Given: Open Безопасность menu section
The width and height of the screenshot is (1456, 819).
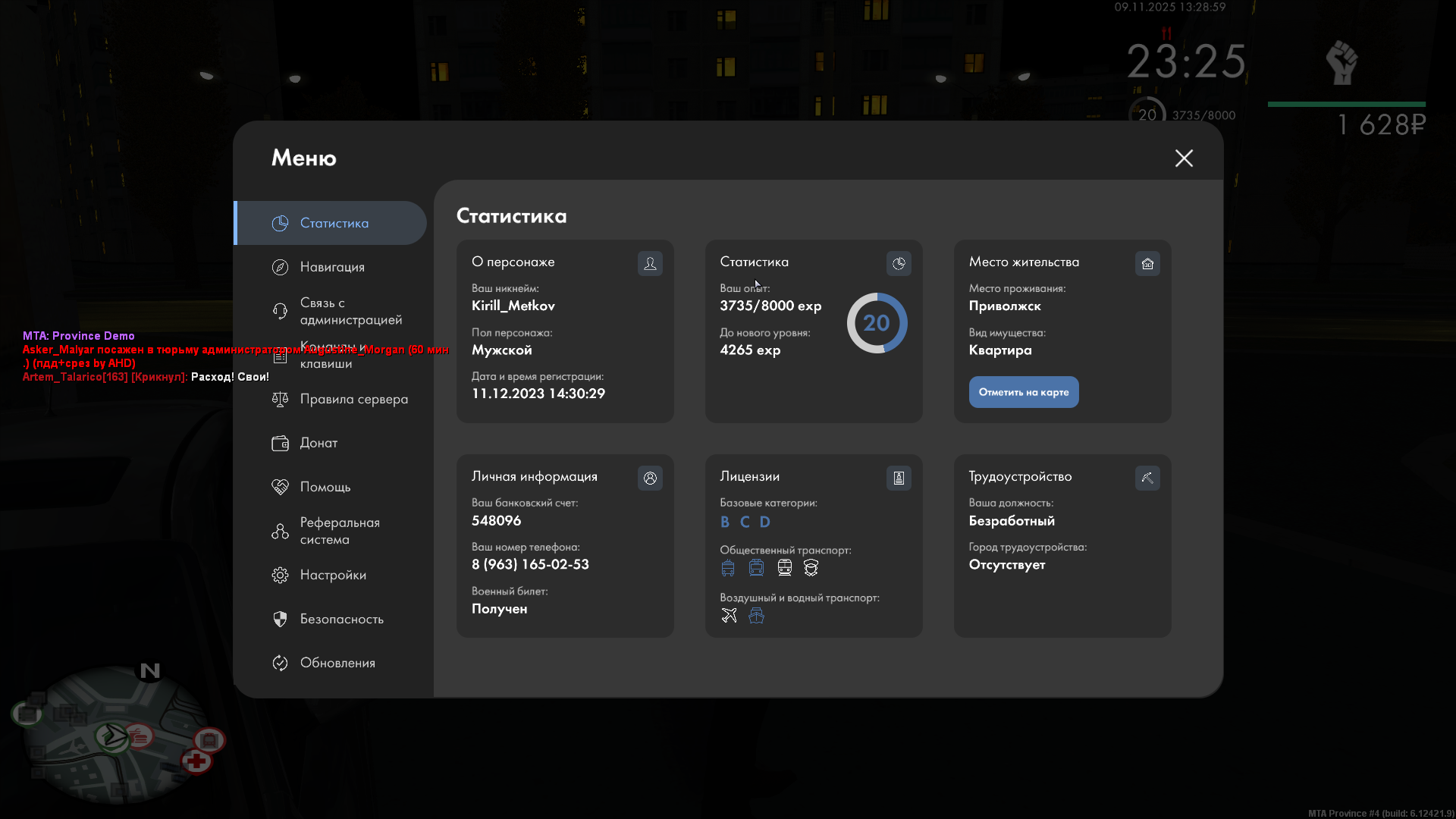Looking at the screenshot, I should pyautogui.click(x=341, y=619).
